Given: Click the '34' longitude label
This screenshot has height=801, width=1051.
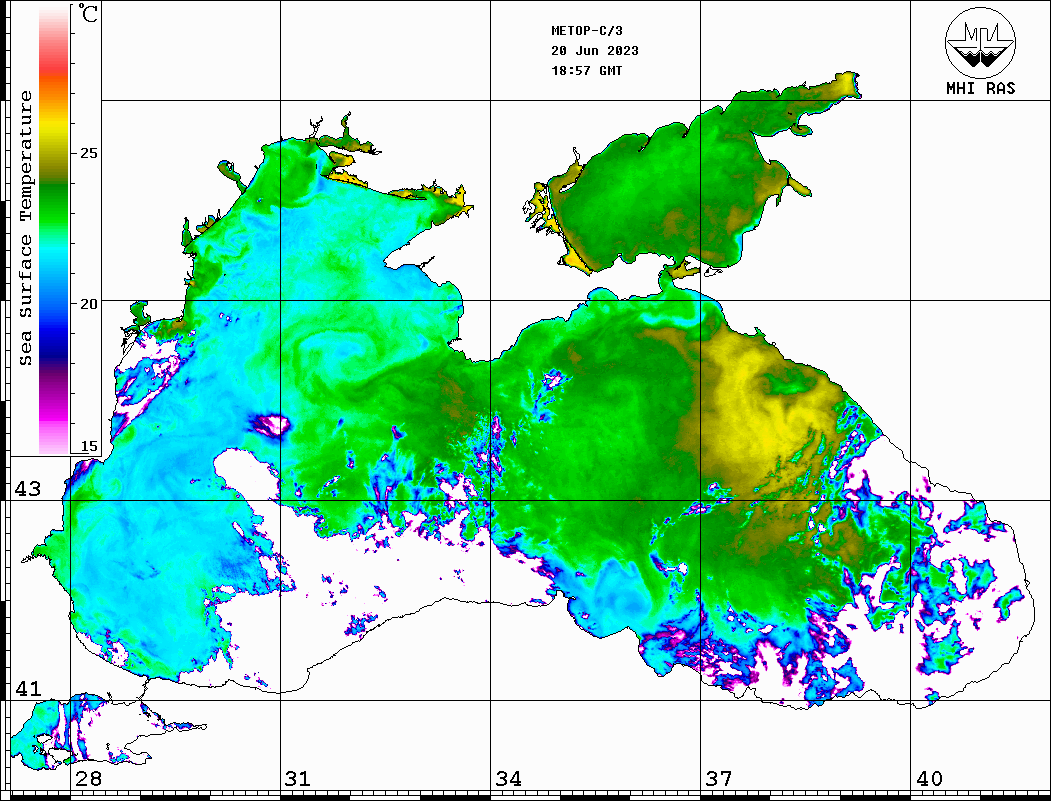Looking at the screenshot, I should coord(508,778).
